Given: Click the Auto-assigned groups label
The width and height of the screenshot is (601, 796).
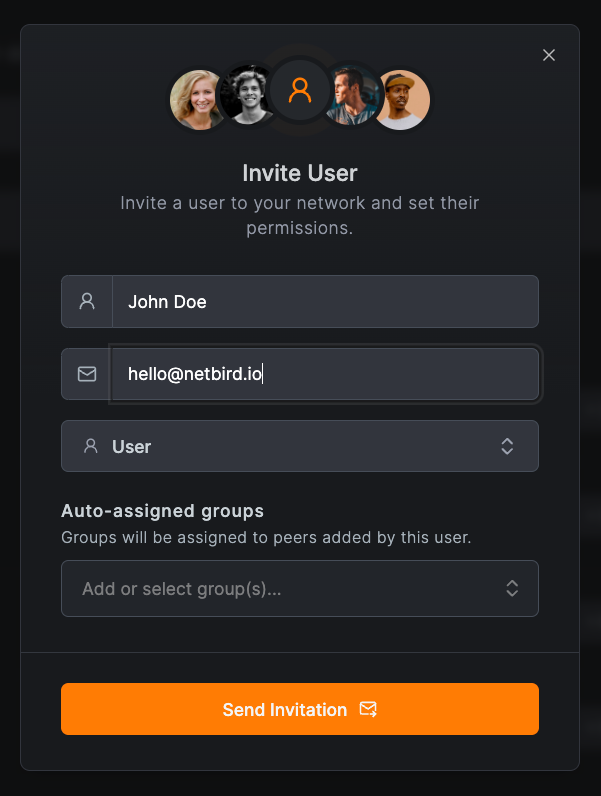Looking at the screenshot, I should click(x=162, y=511).
